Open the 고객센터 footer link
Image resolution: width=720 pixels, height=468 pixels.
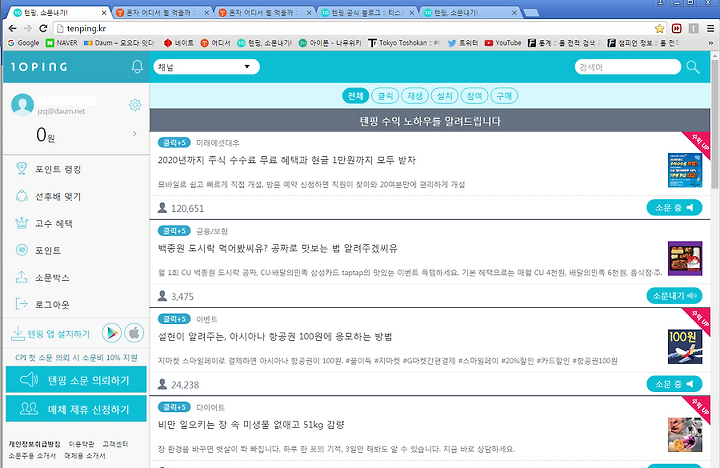[x=115, y=444]
